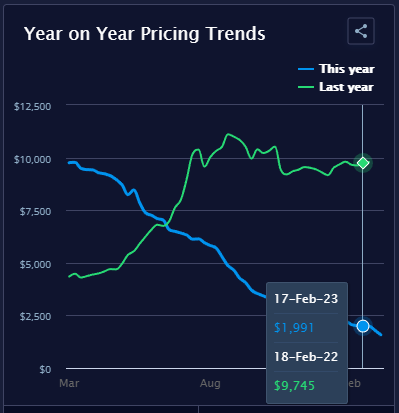The image size is (399, 413).
Task: Click the green Last year legend line
Action: point(306,87)
